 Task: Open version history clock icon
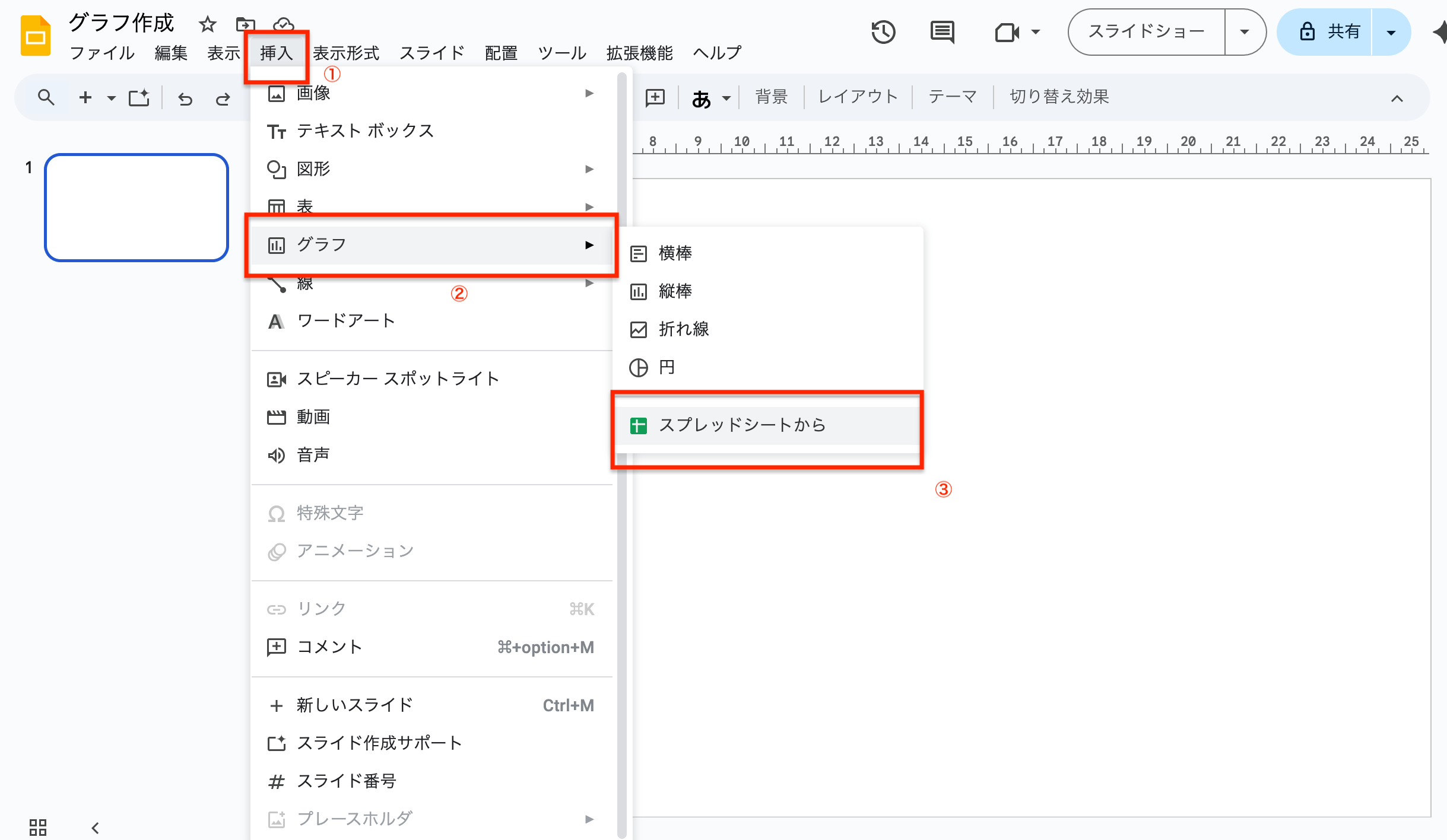pyautogui.click(x=884, y=32)
